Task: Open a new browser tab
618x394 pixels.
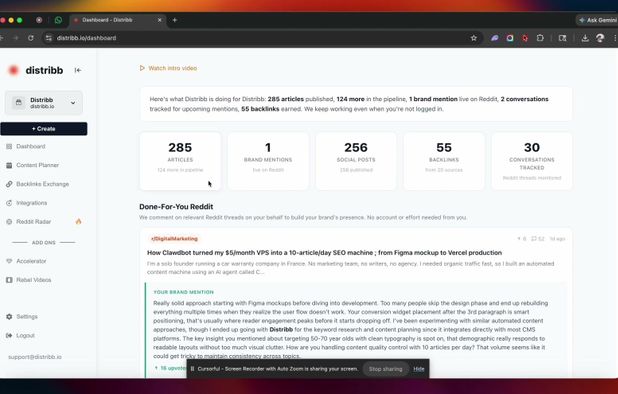Action: point(175,20)
